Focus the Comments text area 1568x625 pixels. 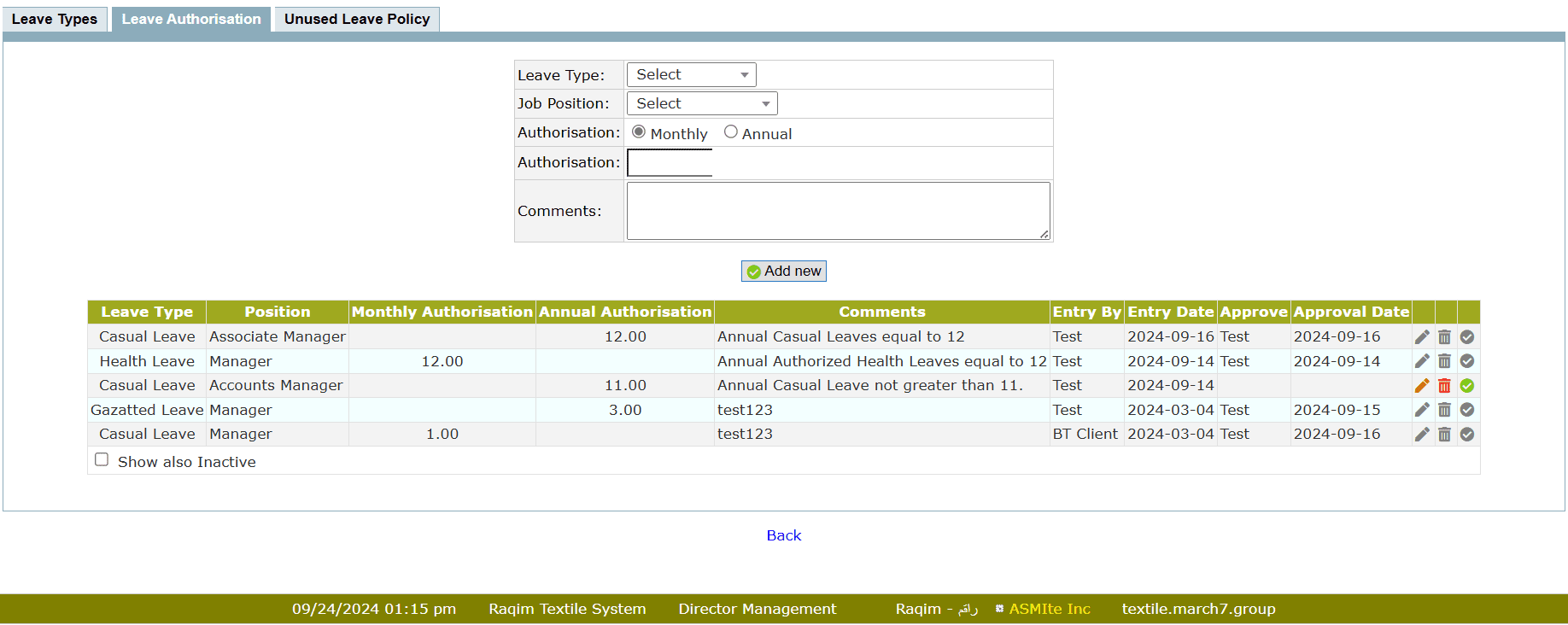(x=837, y=211)
